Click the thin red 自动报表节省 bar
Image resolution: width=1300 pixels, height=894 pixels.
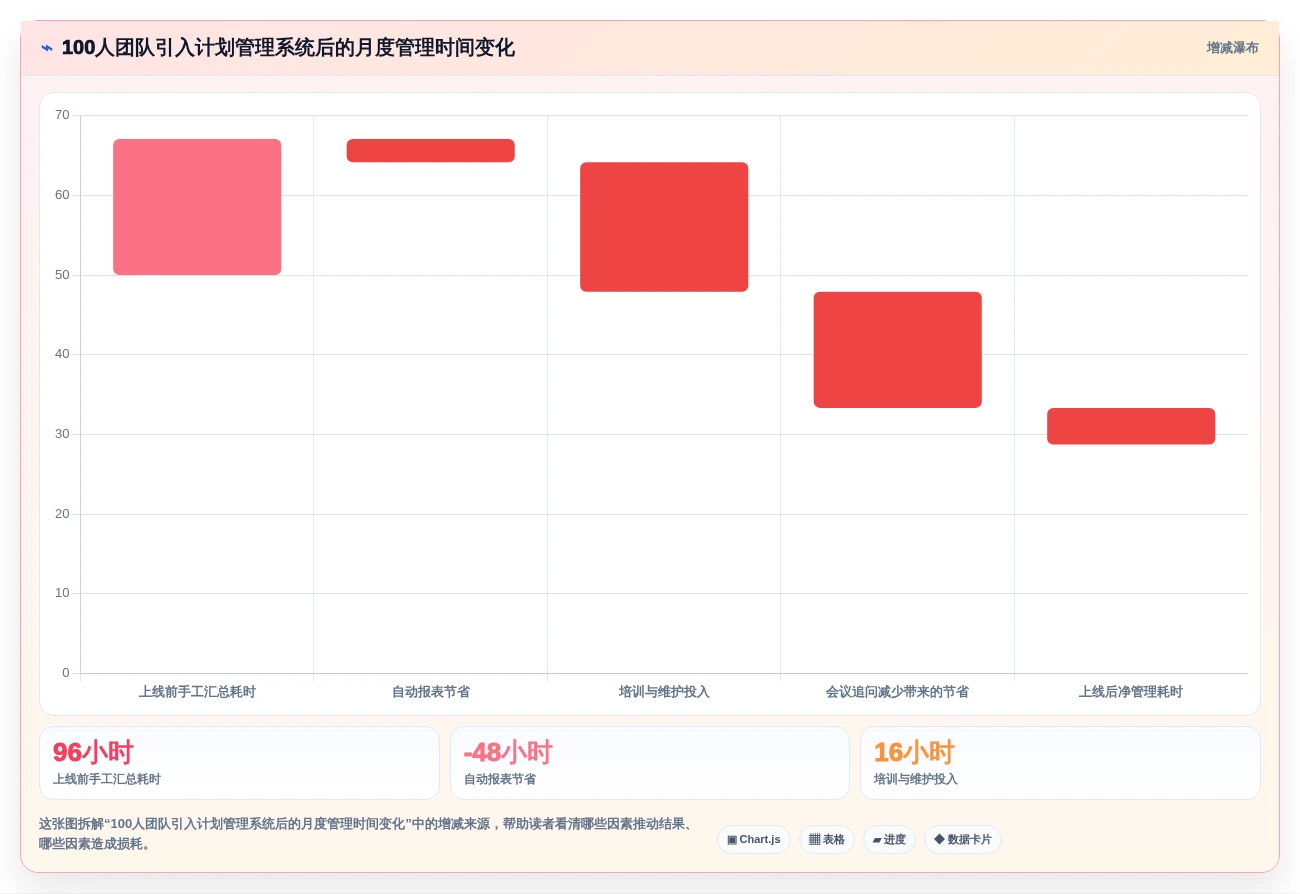tap(430, 150)
